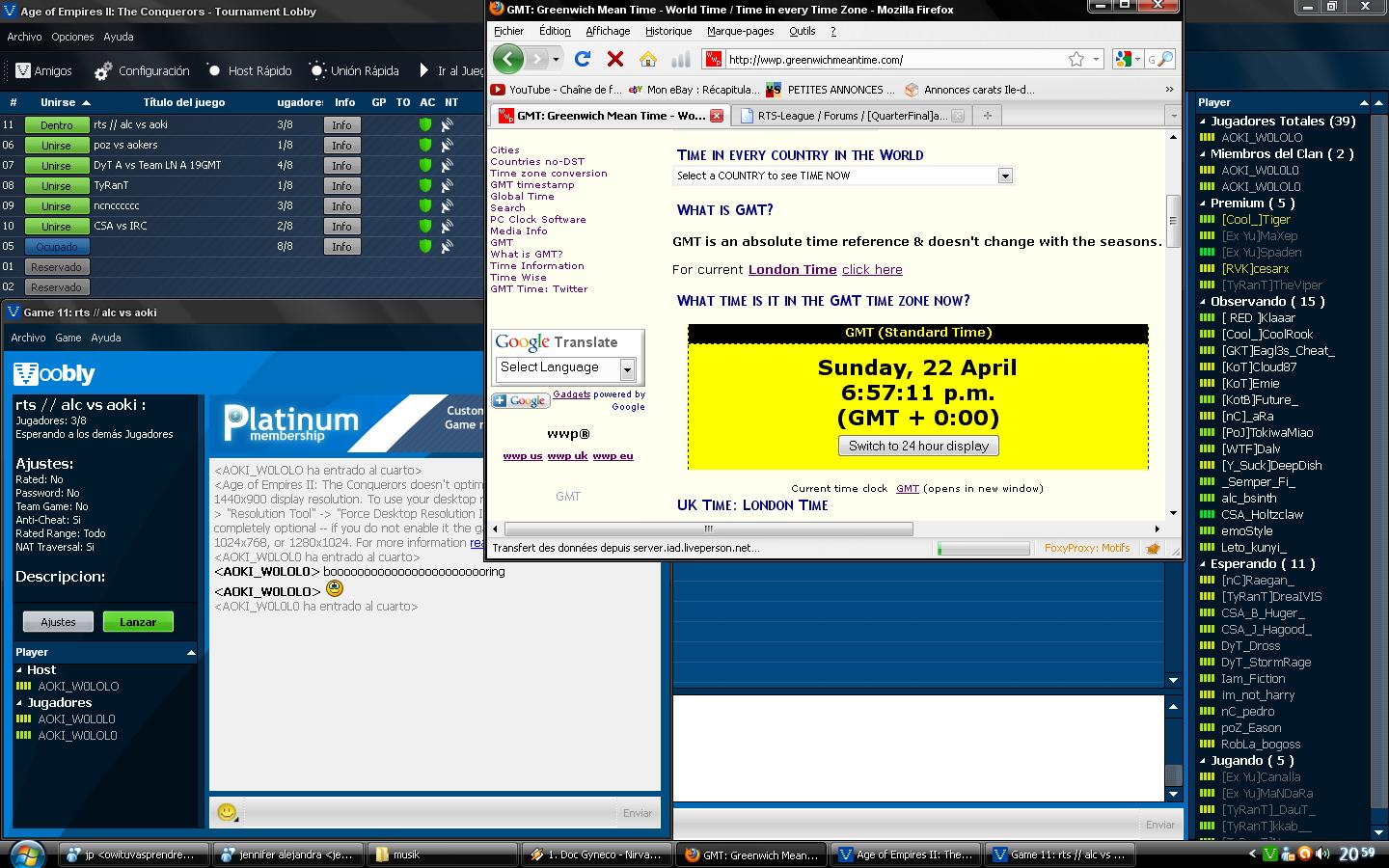
Task: Collapse the Premium group
Action: (x=1203, y=203)
